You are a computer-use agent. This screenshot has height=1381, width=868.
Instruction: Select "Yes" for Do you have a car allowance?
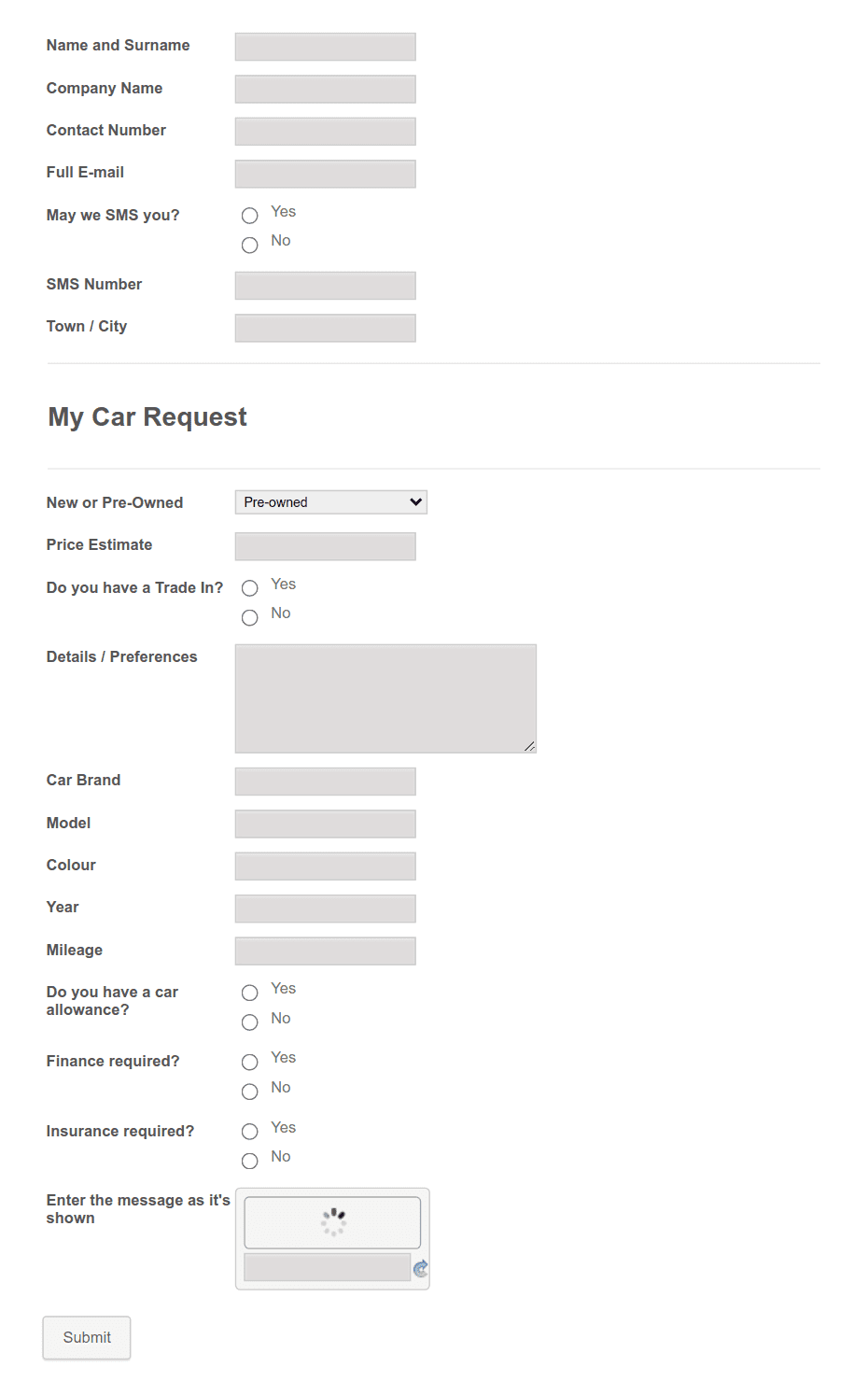pyautogui.click(x=249, y=993)
